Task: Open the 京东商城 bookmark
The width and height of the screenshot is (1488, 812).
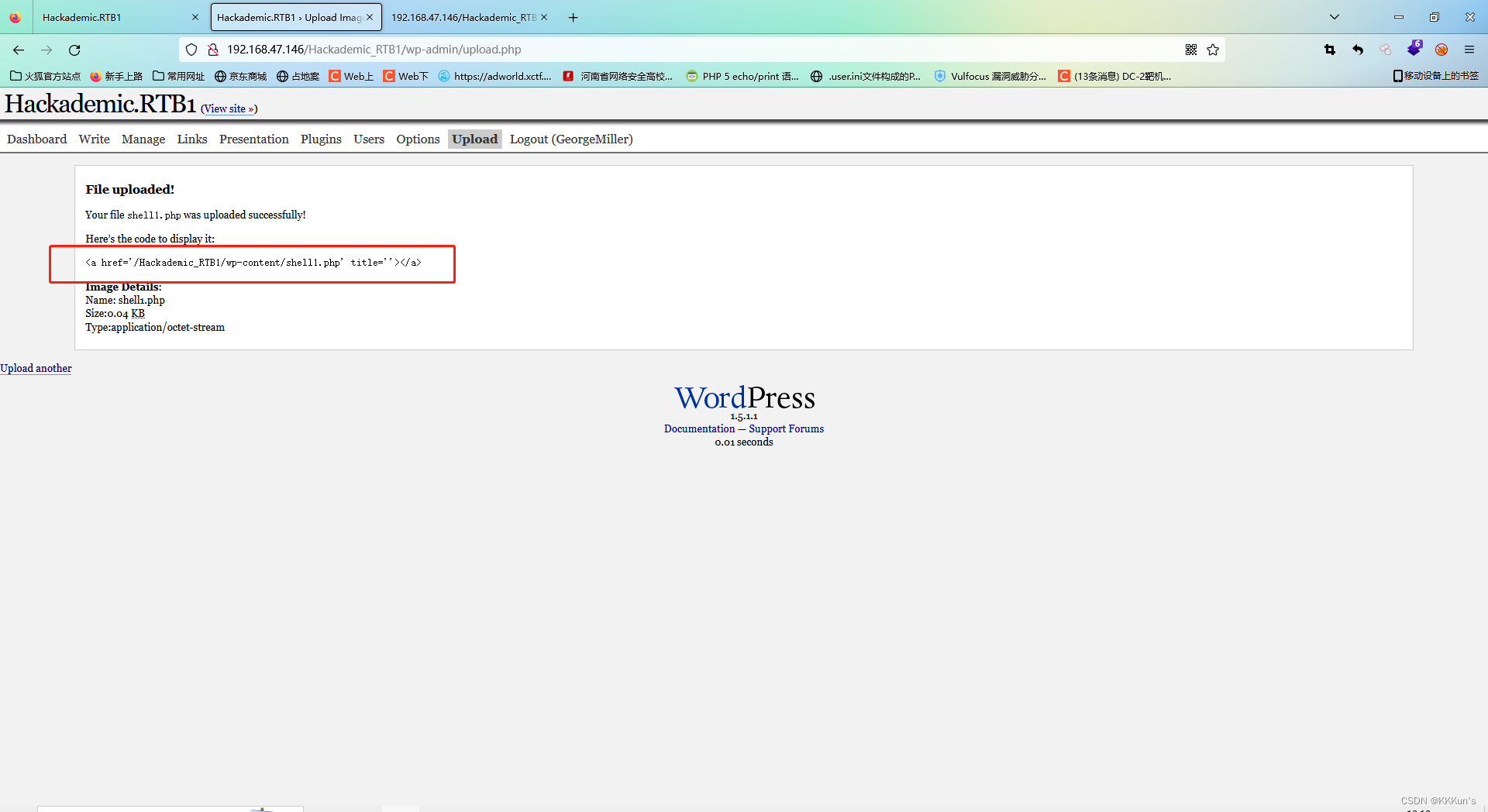Action: (x=240, y=76)
